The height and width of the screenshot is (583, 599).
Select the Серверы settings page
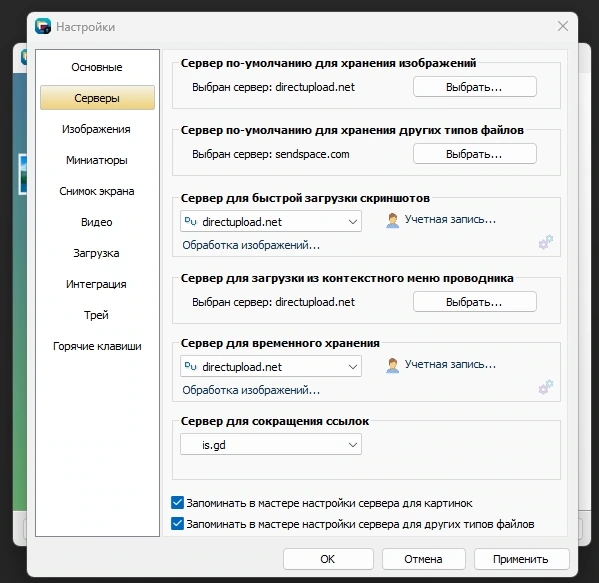(x=97, y=98)
